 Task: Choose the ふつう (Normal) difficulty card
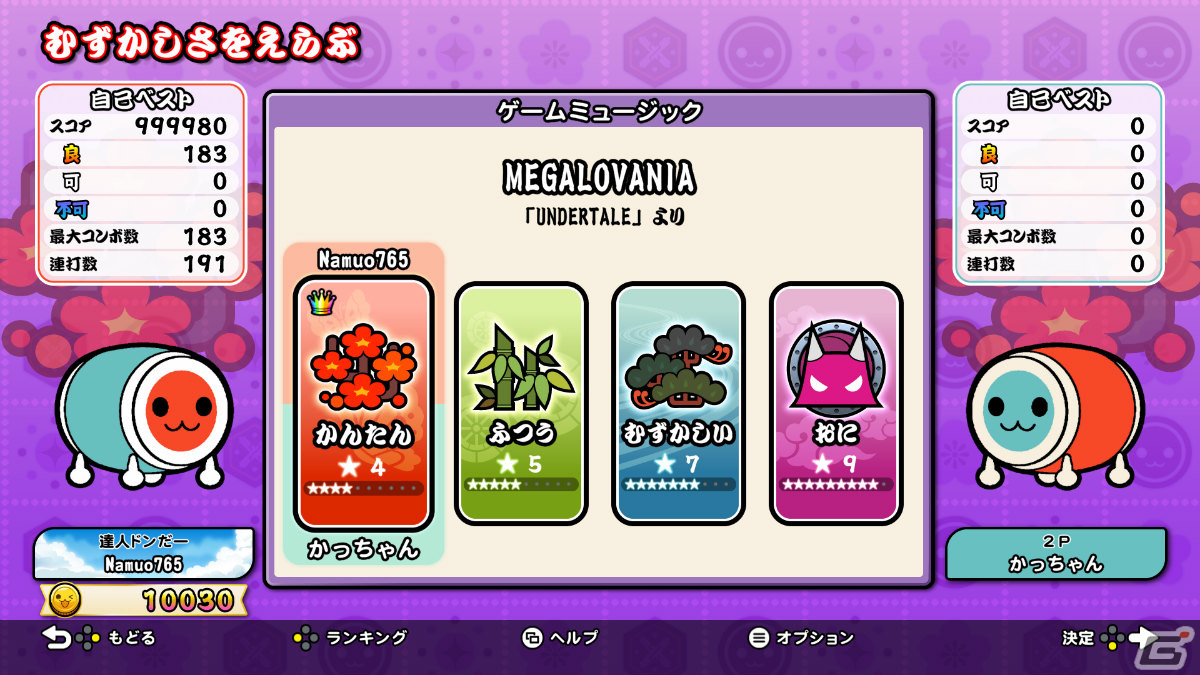(520, 403)
